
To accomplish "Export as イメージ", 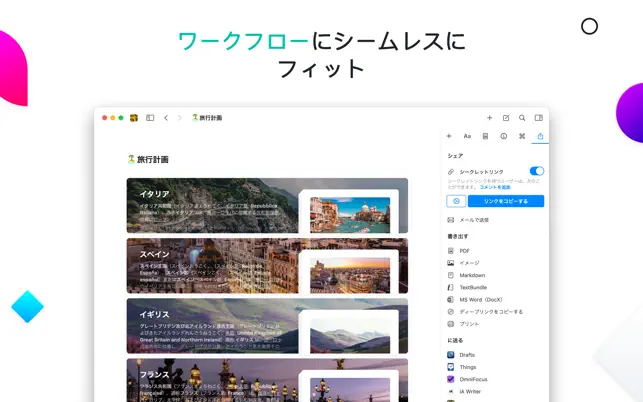I will (x=469, y=263).
